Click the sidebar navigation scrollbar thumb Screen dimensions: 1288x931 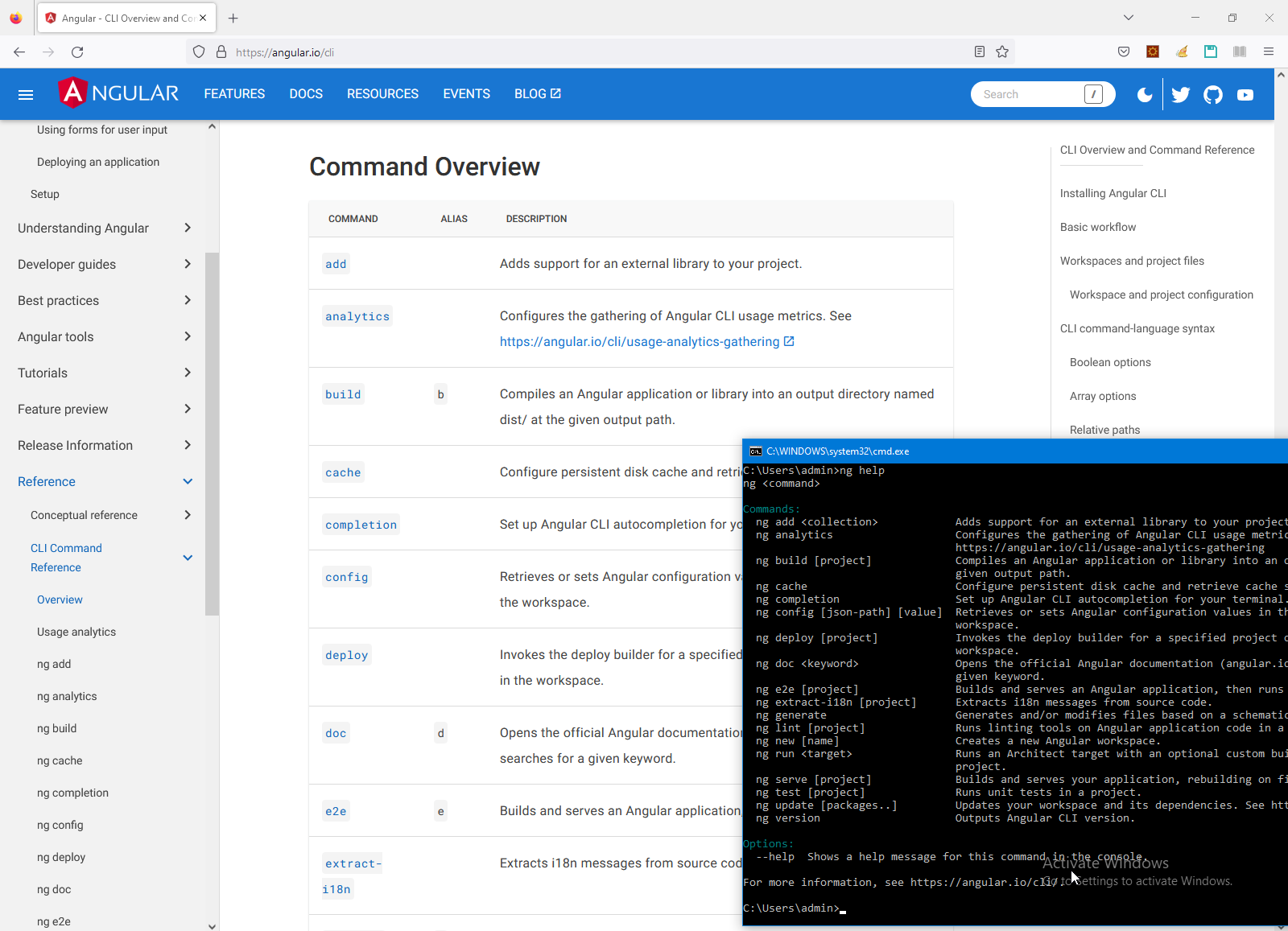pyautogui.click(x=212, y=434)
